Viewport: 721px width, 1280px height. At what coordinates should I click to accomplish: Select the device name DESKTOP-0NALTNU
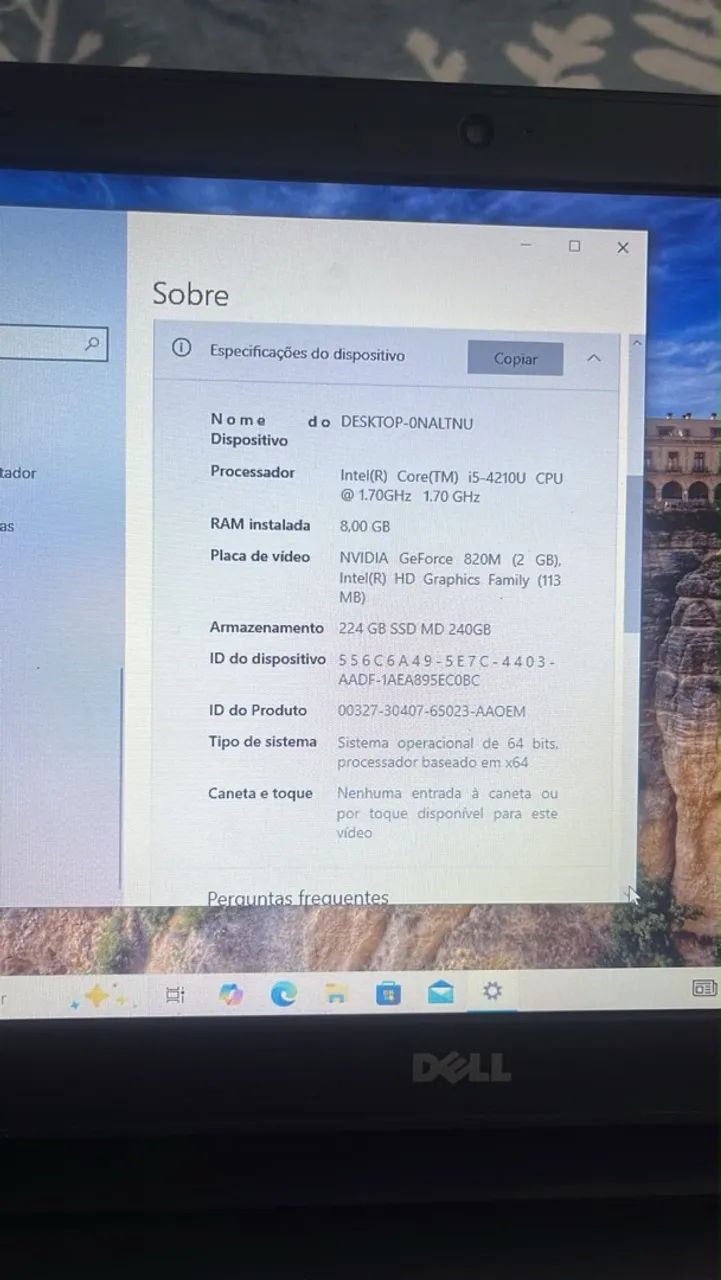click(407, 423)
